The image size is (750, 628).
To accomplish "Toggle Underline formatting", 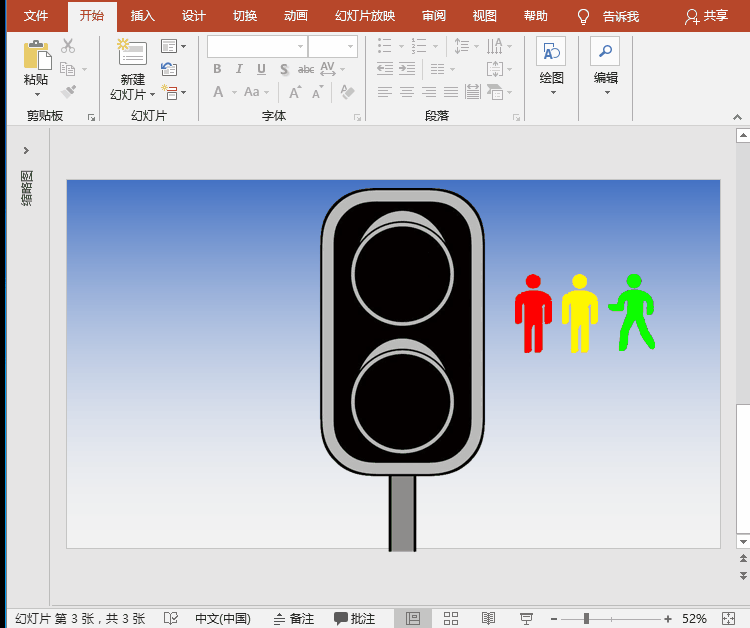I will point(261,69).
